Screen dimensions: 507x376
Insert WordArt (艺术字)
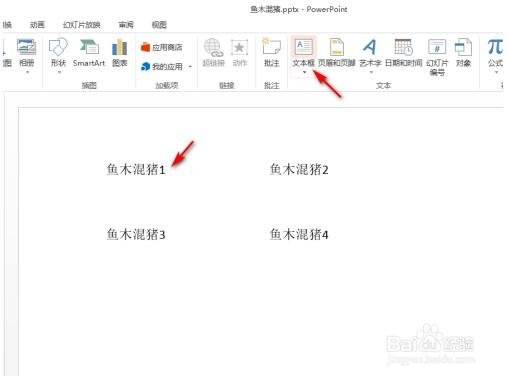point(370,53)
